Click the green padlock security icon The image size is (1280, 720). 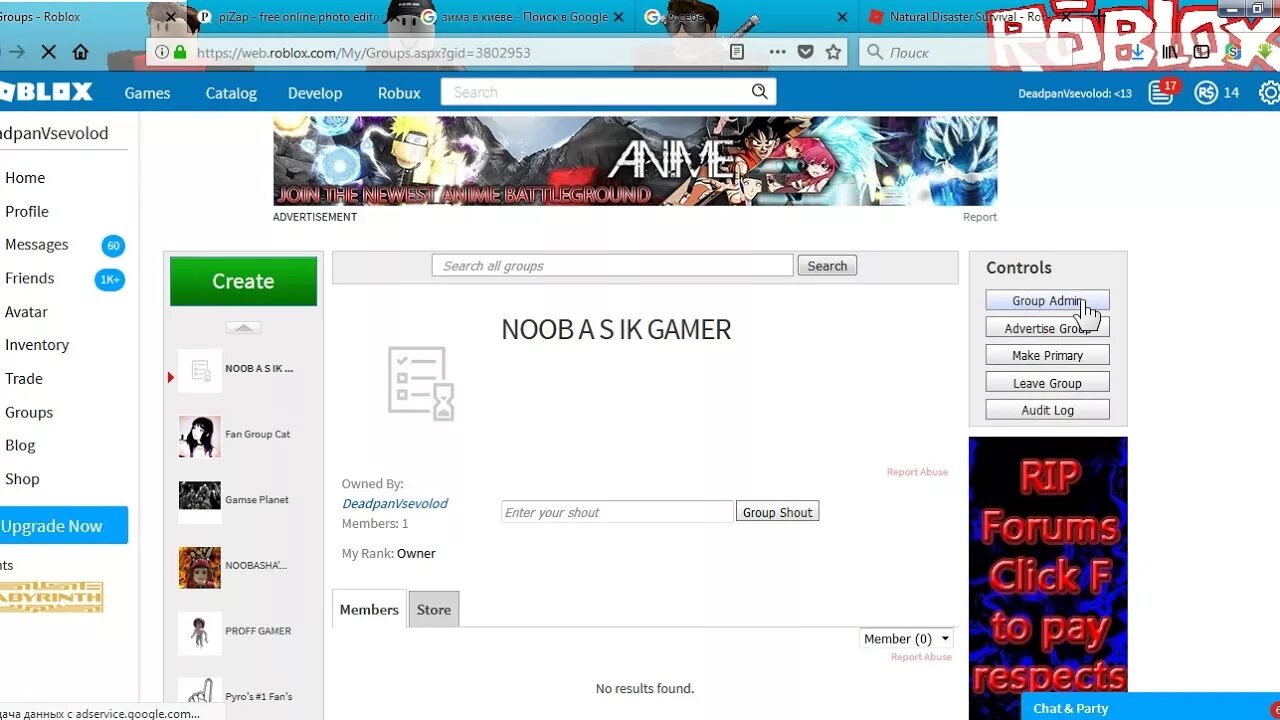coord(180,53)
